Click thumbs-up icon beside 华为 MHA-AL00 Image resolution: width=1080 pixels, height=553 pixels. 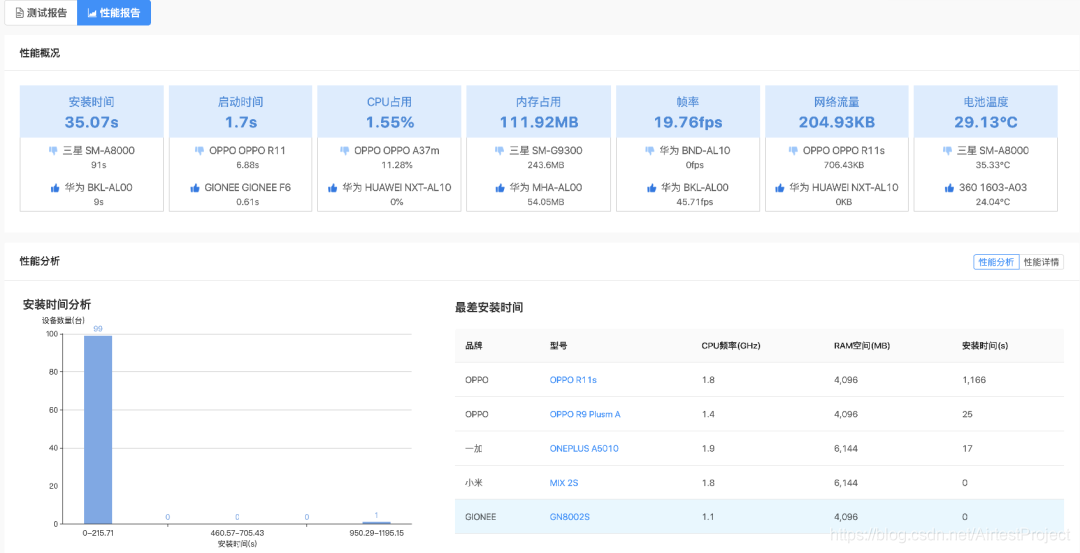500,187
